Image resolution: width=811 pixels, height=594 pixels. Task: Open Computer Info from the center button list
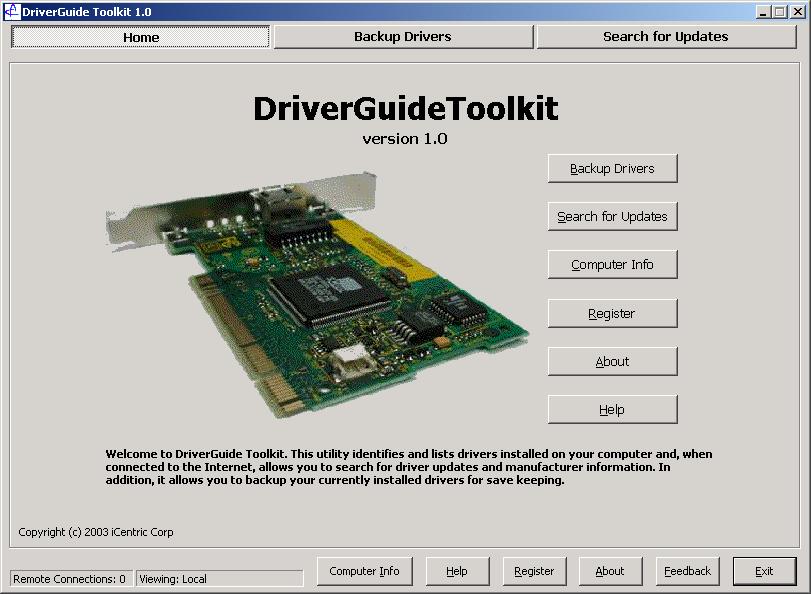tap(612, 264)
